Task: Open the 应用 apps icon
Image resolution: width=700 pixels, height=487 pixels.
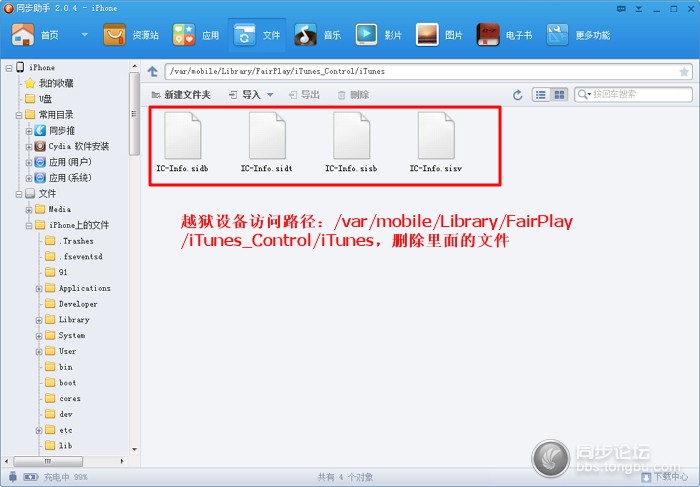Action: 184,35
